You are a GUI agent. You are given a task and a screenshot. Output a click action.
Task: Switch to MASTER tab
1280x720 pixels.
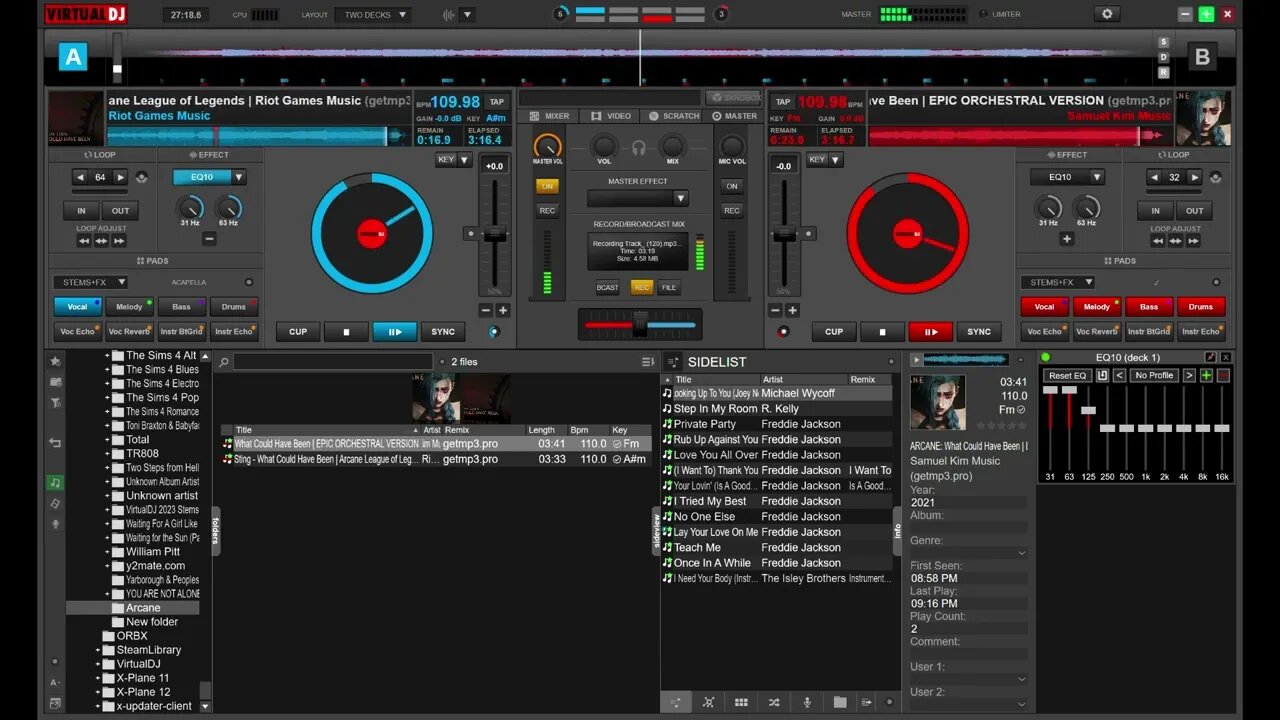[735, 116]
